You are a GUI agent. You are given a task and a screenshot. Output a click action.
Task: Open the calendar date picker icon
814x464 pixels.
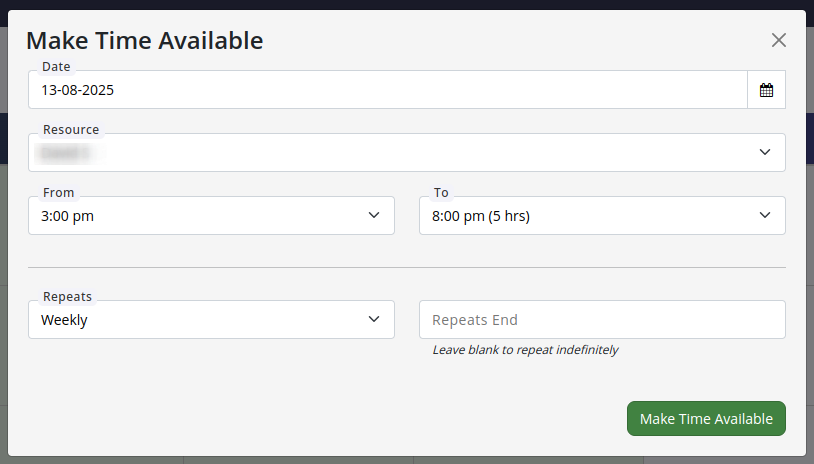point(766,90)
